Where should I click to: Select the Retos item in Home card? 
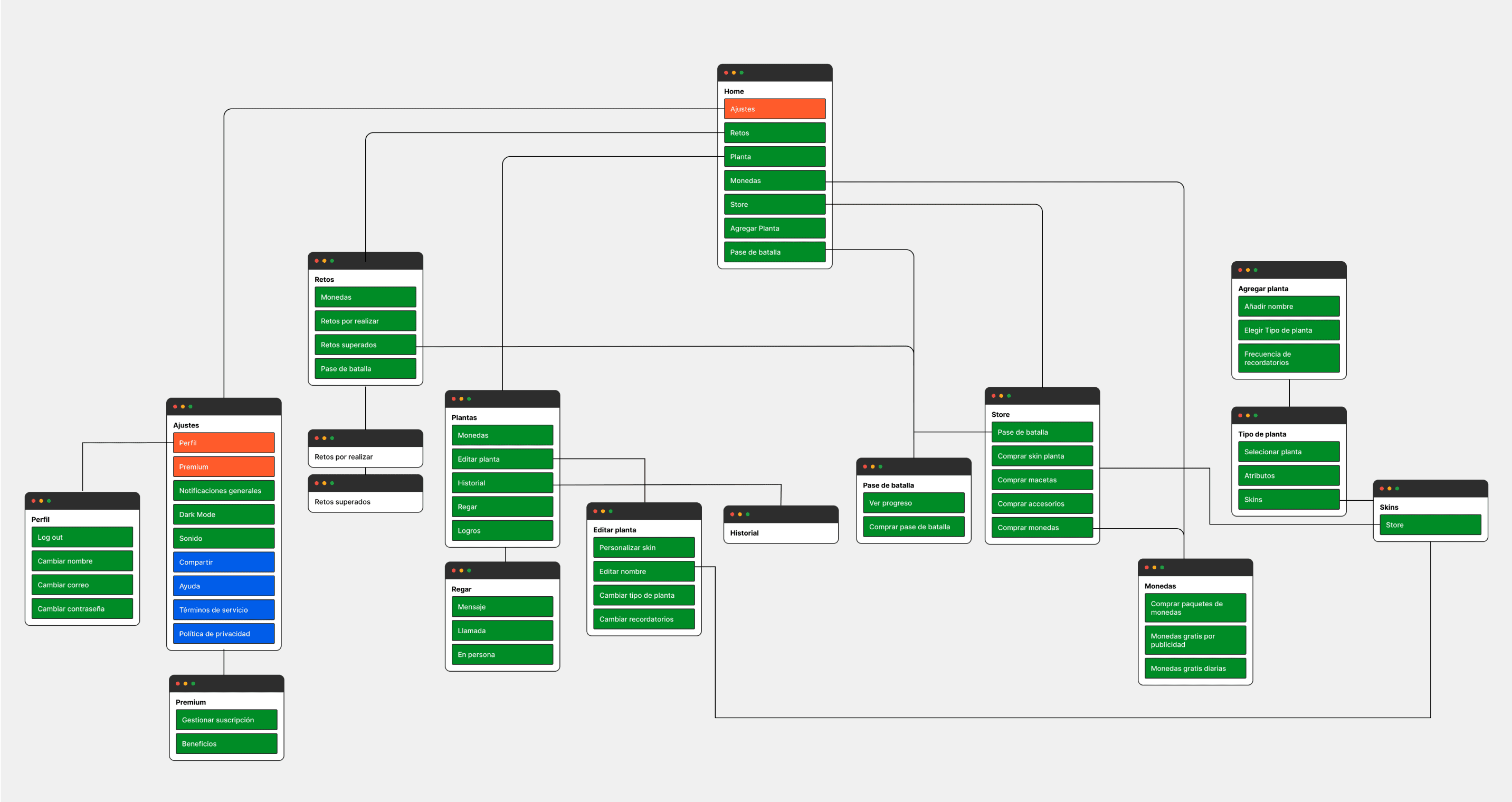pos(774,133)
